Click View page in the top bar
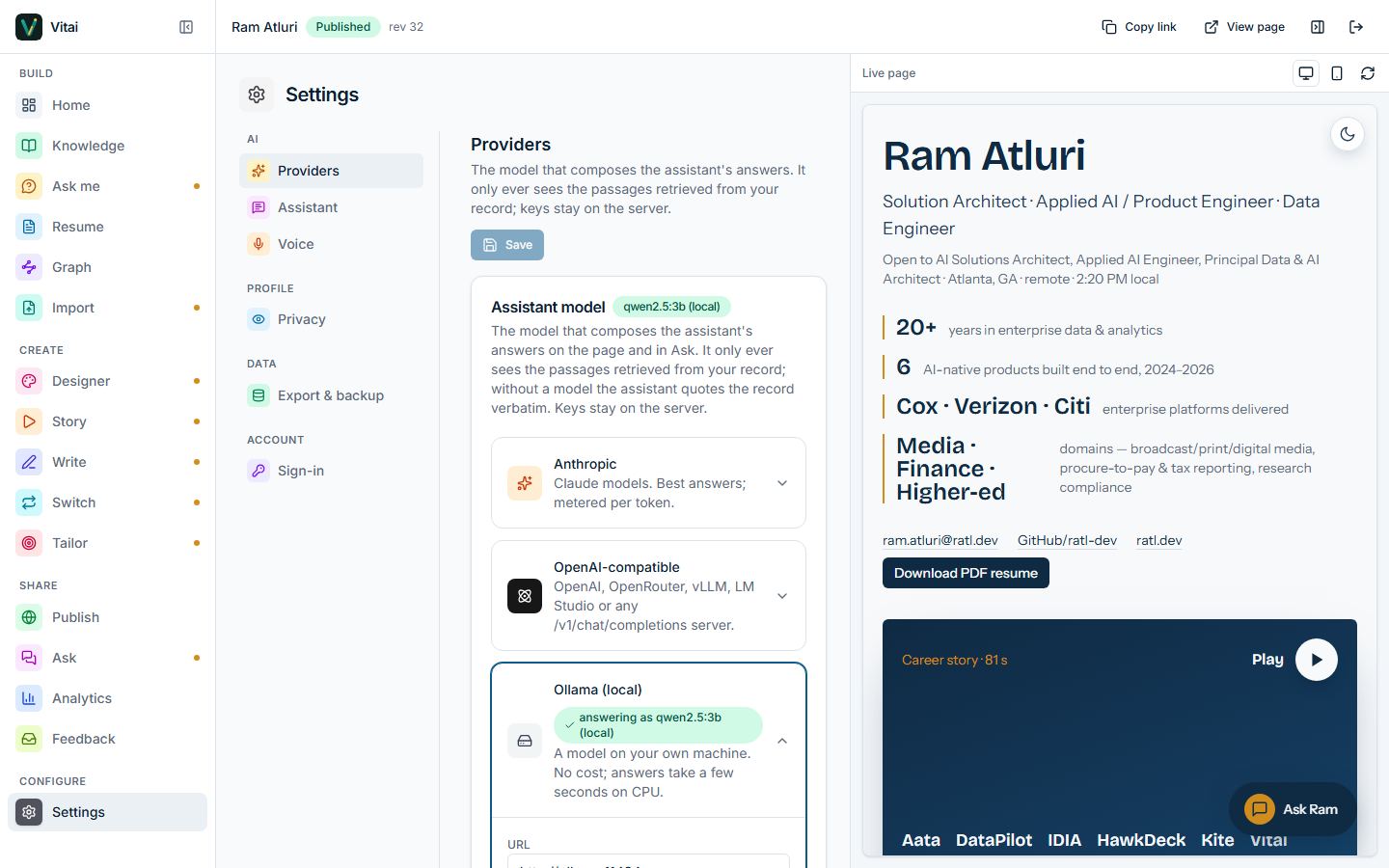Viewport: 1389px width, 868px height. [1244, 27]
